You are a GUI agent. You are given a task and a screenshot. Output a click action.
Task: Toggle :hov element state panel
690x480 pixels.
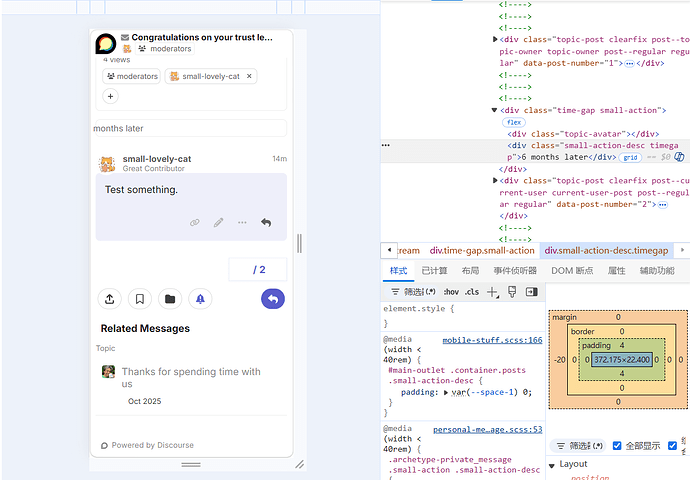coord(451,292)
